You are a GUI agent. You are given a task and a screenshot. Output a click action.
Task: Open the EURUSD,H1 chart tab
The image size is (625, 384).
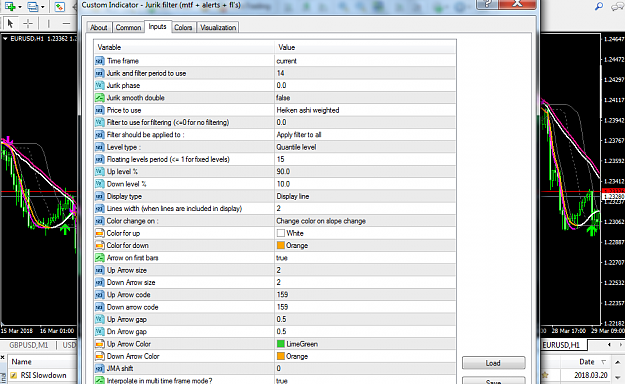561,345
